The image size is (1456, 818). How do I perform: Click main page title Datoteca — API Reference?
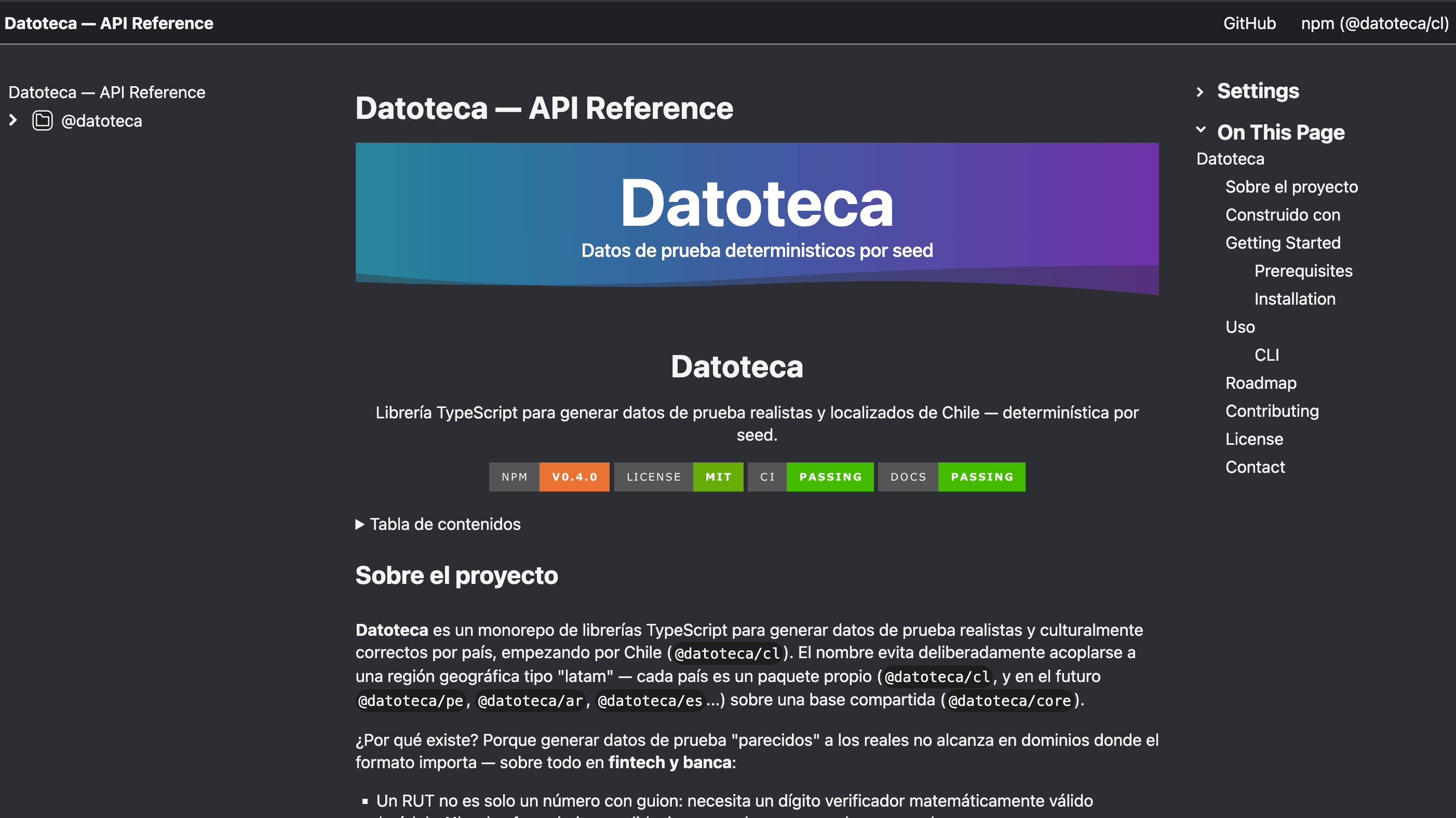point(544,108)
